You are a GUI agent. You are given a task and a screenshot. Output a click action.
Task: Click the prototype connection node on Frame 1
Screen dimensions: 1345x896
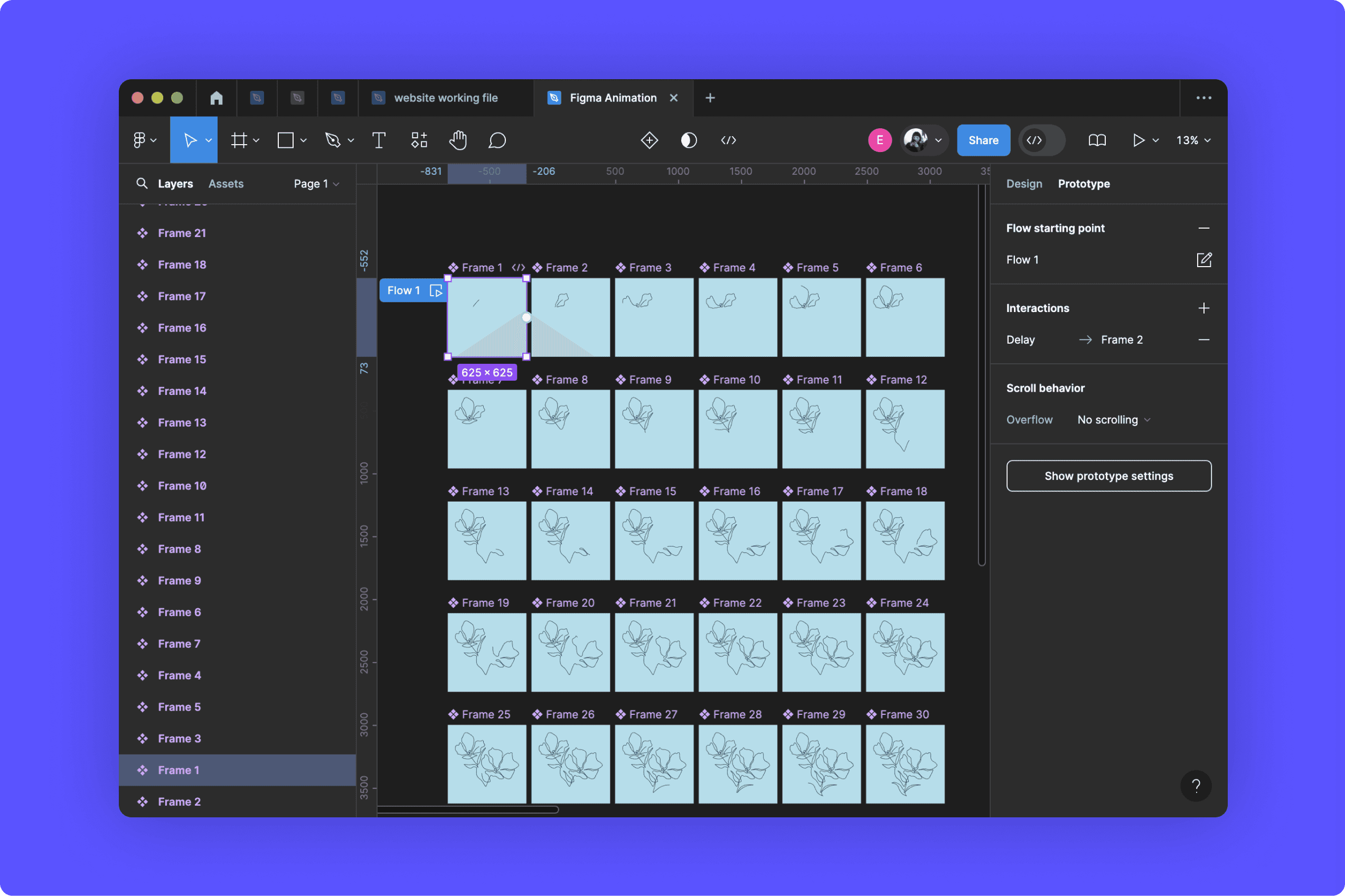[x=526, y=317]
